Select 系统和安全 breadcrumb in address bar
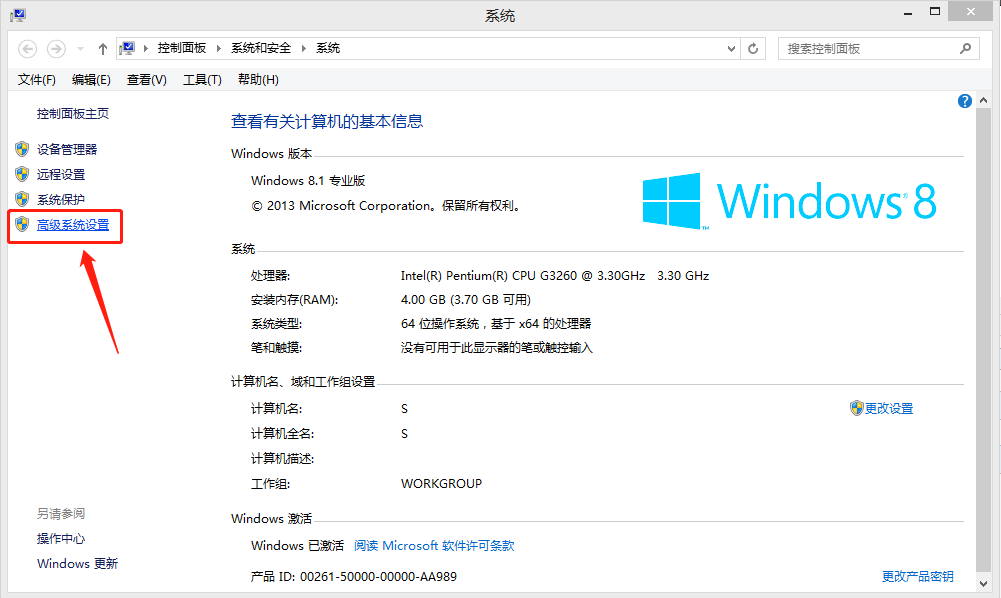Viewport: 1001px width, 598px height. pos(260,49)
